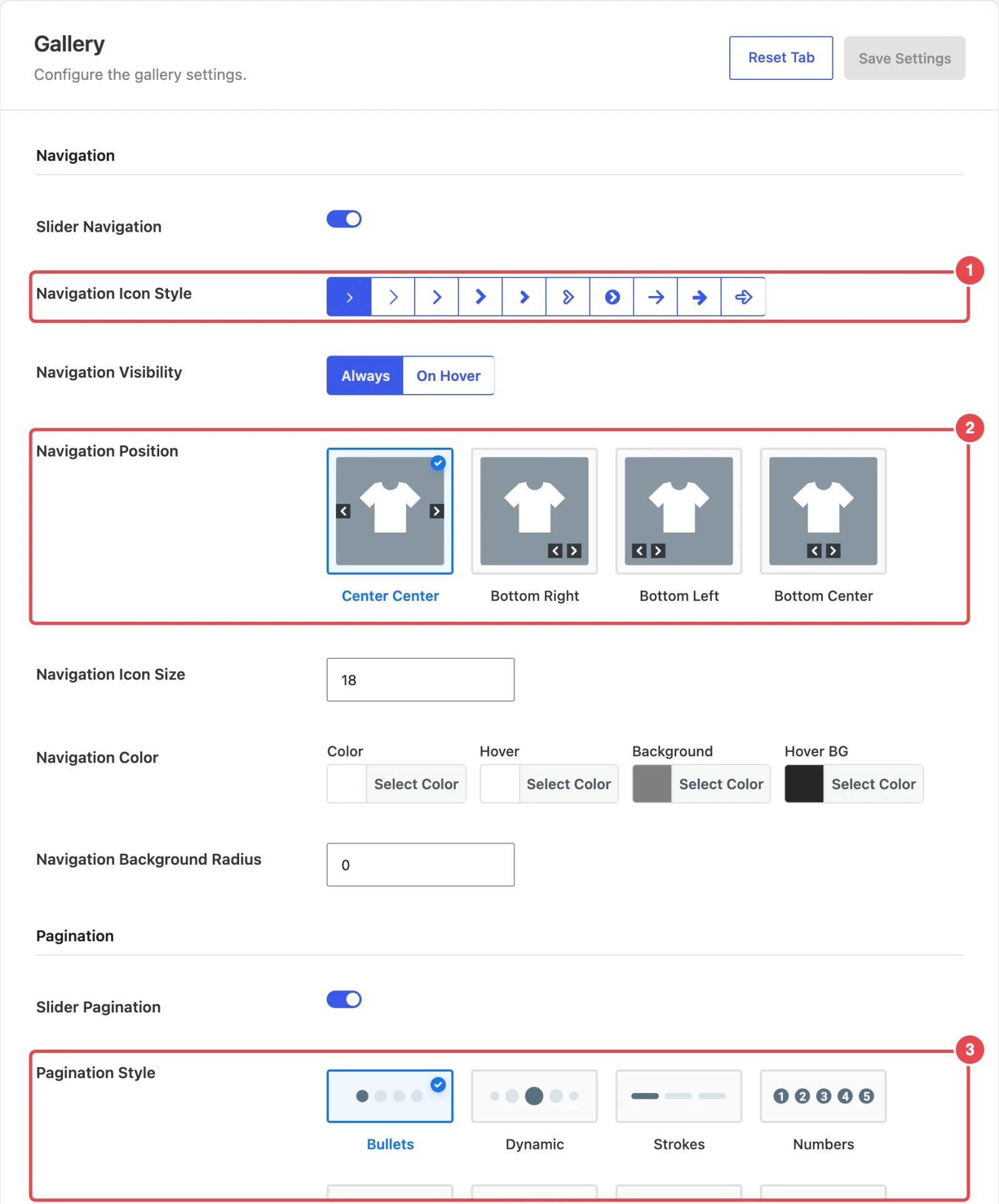Click the Center Center label text

[x=390, y=596]
